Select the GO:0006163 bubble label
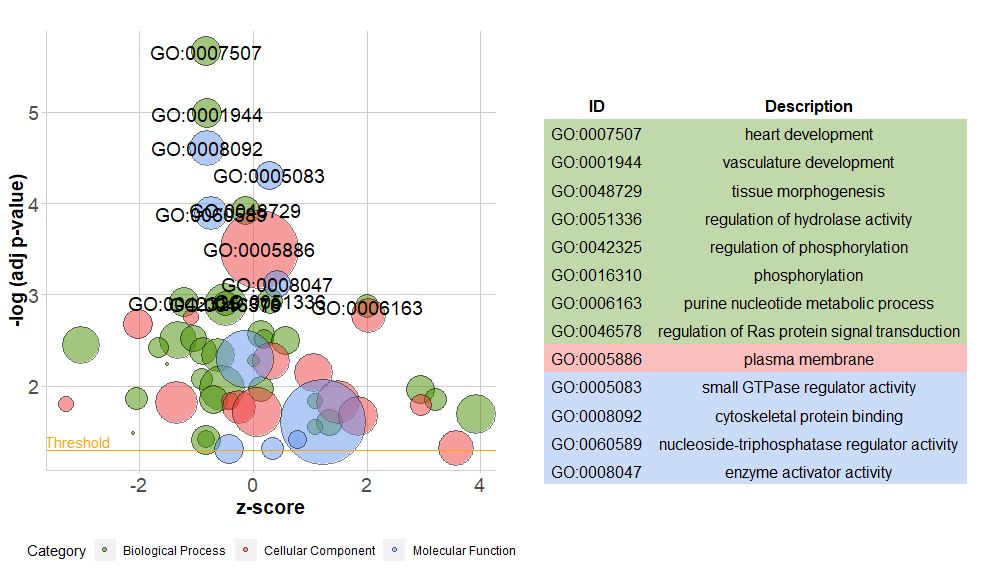 coord(367,309)
